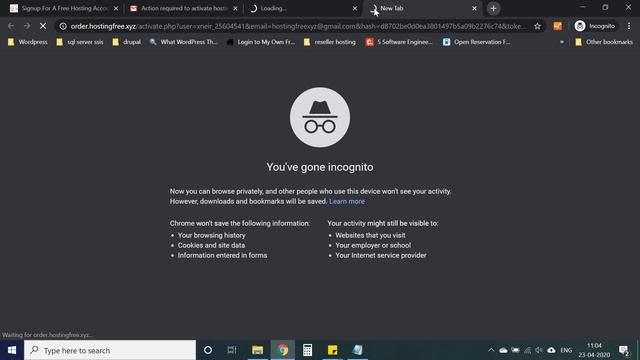Minimize the Chrome window
Screen dimensions: 640x360
point(582,7)
